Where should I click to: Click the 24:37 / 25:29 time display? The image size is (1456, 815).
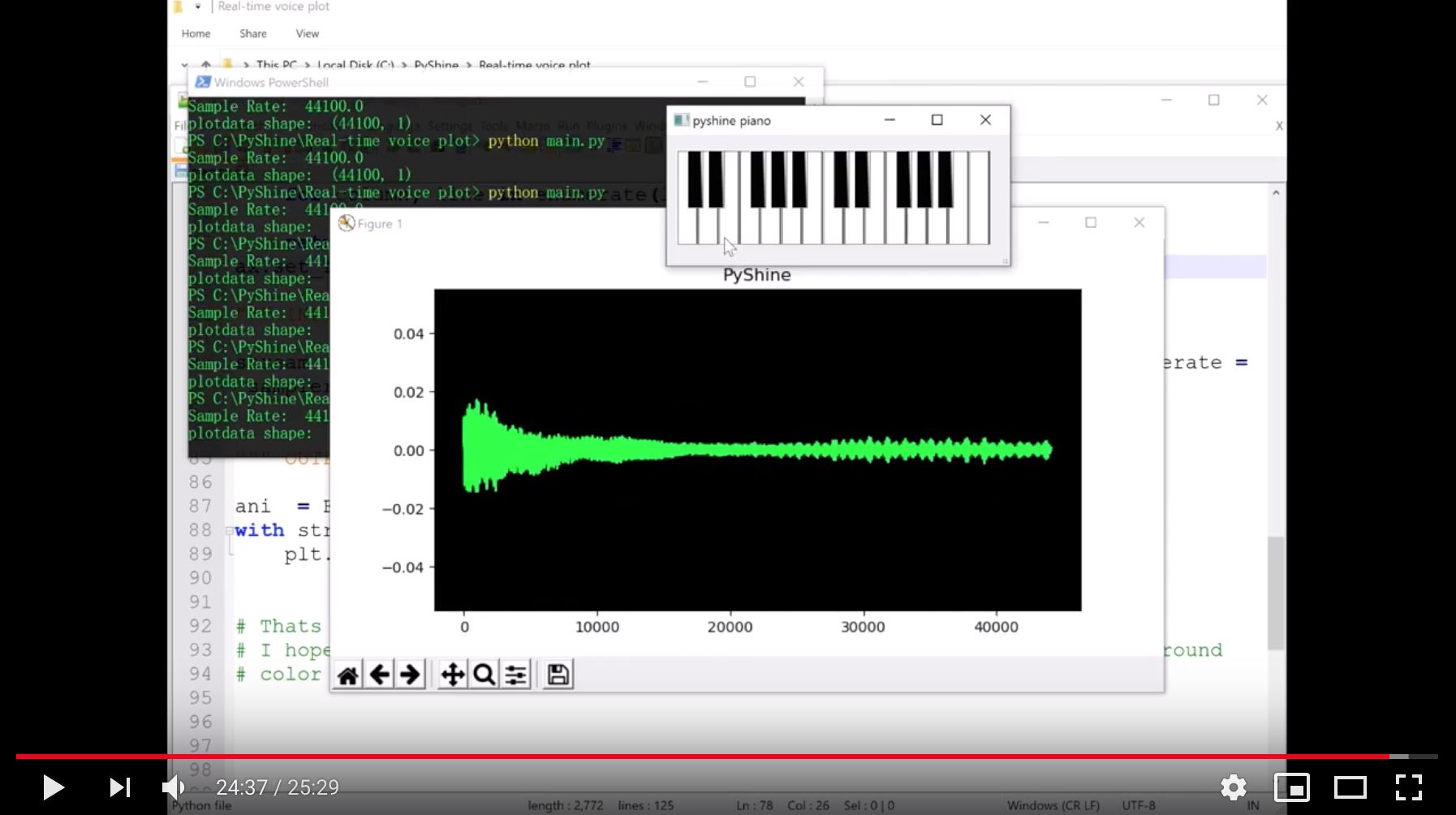pos(278,787)
